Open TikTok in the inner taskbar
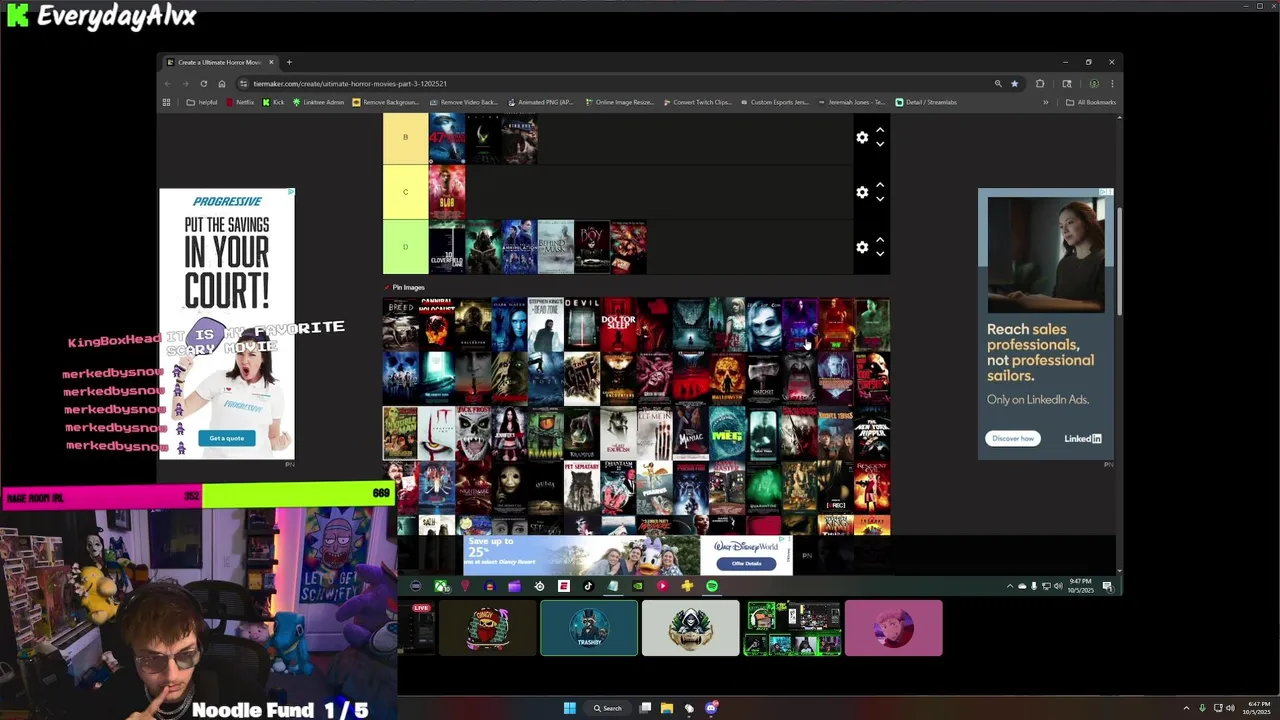 click(x=588, y=586)
